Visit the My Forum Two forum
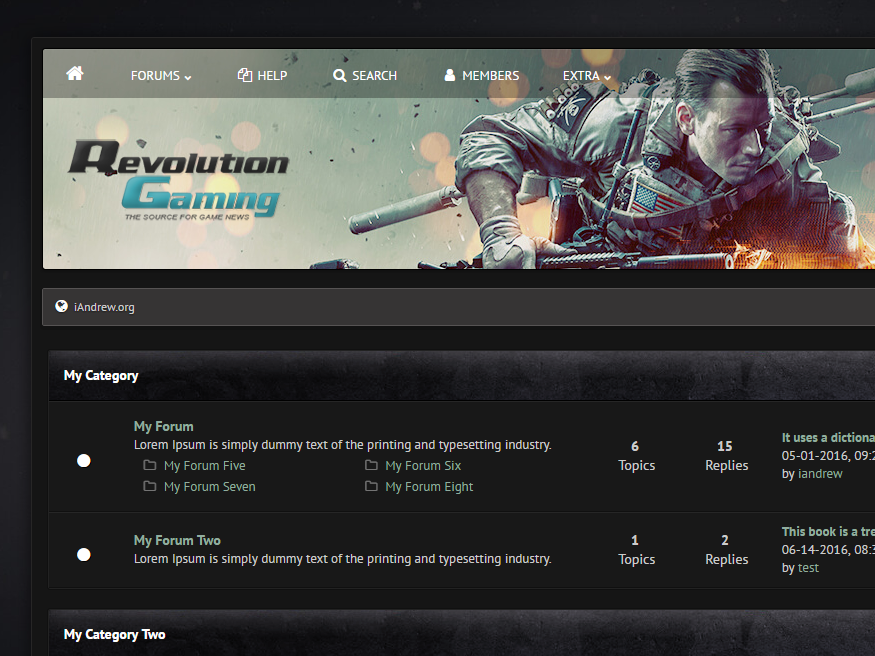Image resolution: width=875 pixels, height=656 pixels. 177,539
